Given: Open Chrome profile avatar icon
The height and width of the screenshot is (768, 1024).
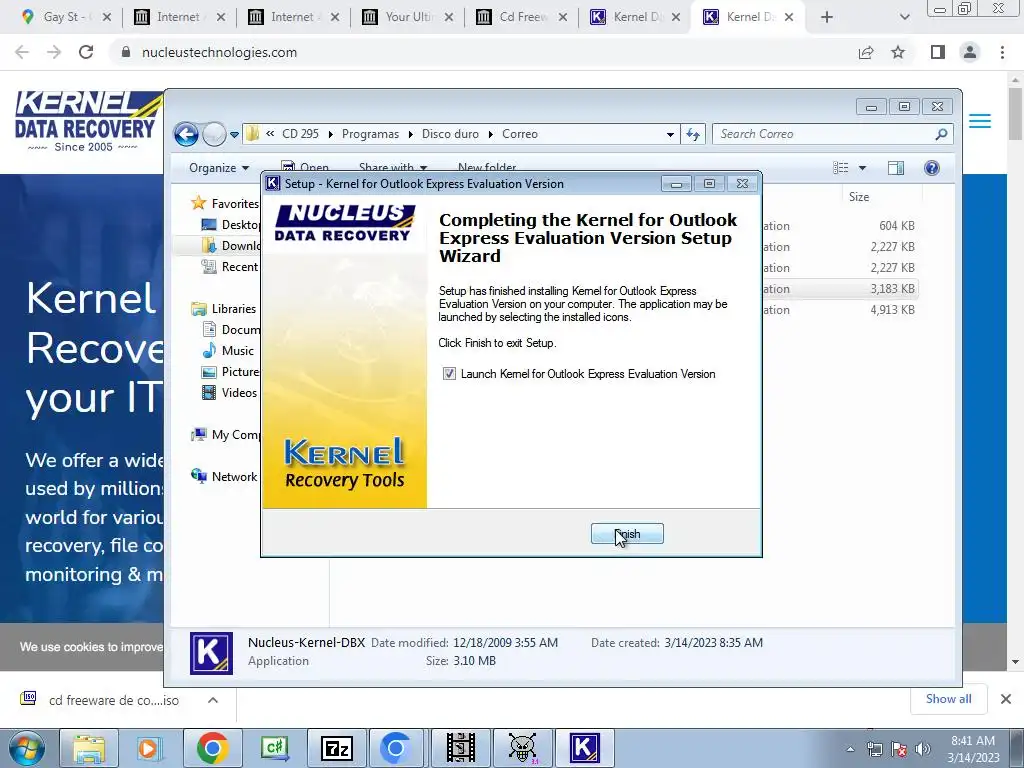Looking at the screenshot, I should [x=970, y=52].
